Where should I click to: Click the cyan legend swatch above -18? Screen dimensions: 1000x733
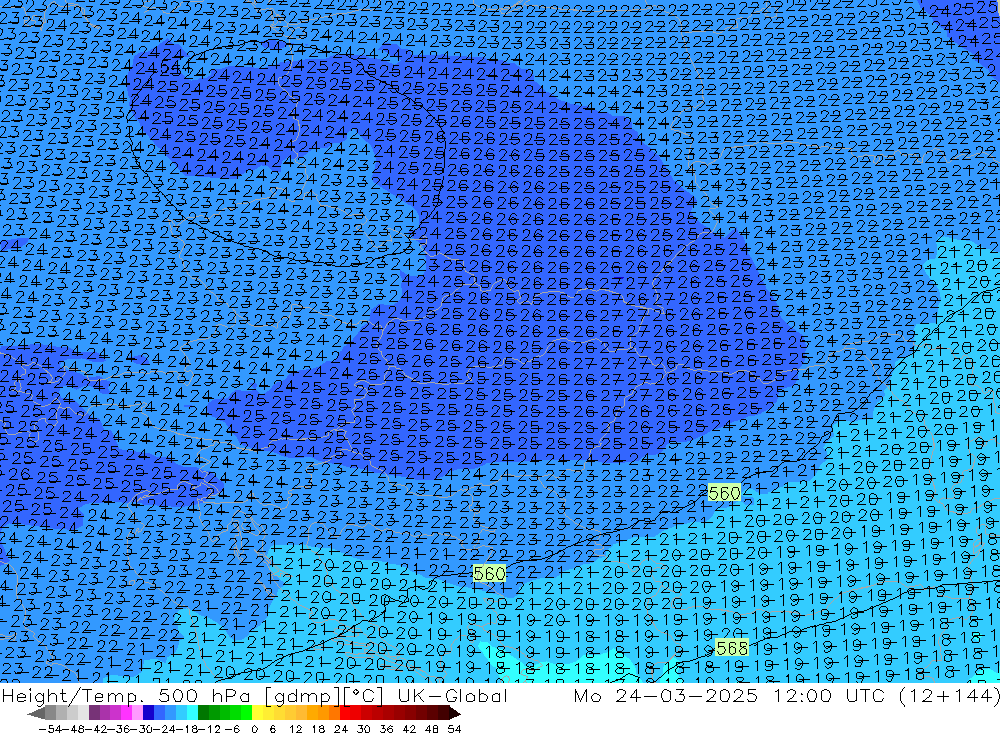(192, 713)
